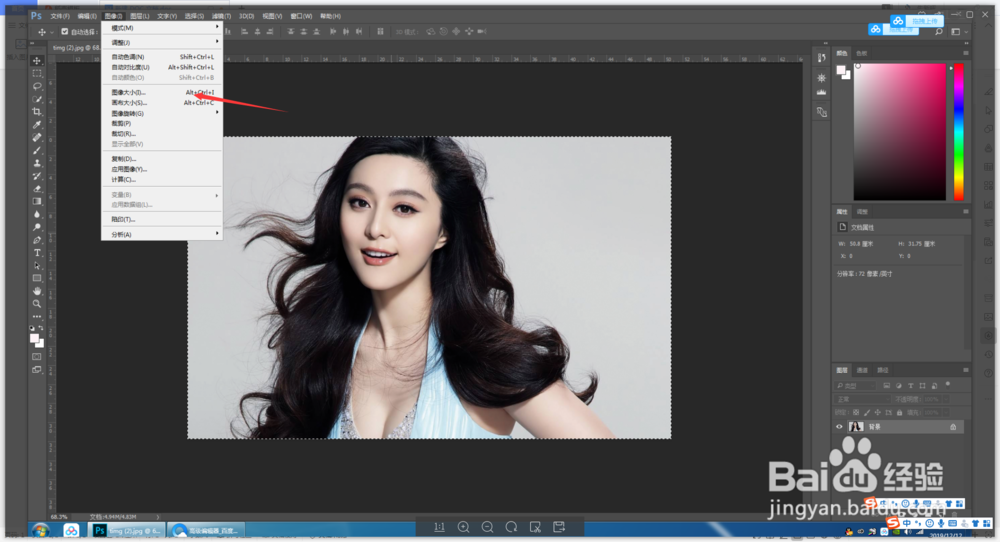Viewport: 1000px width, 542px height.
Task: Select the Eyedropper tool
Action: point(37,124)
